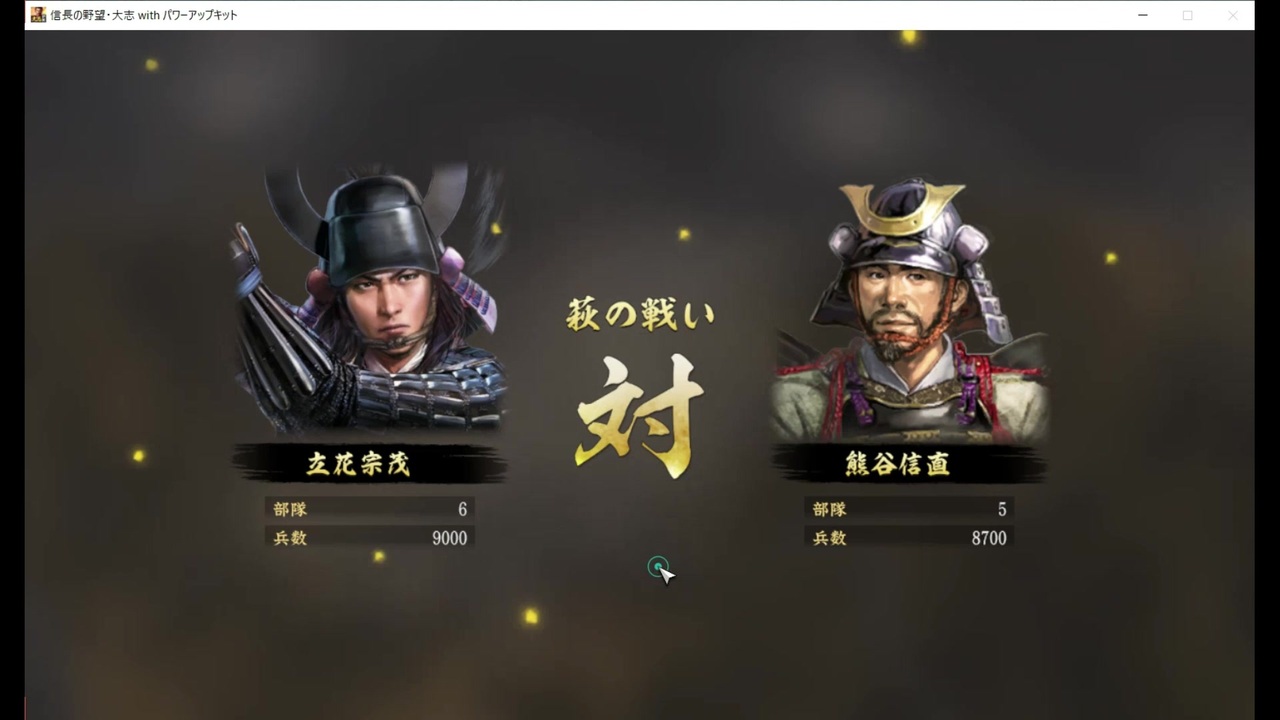Click the green ring cursor indicator below 対
This screenshot has width=1280, height=720.
click(657, 567)
